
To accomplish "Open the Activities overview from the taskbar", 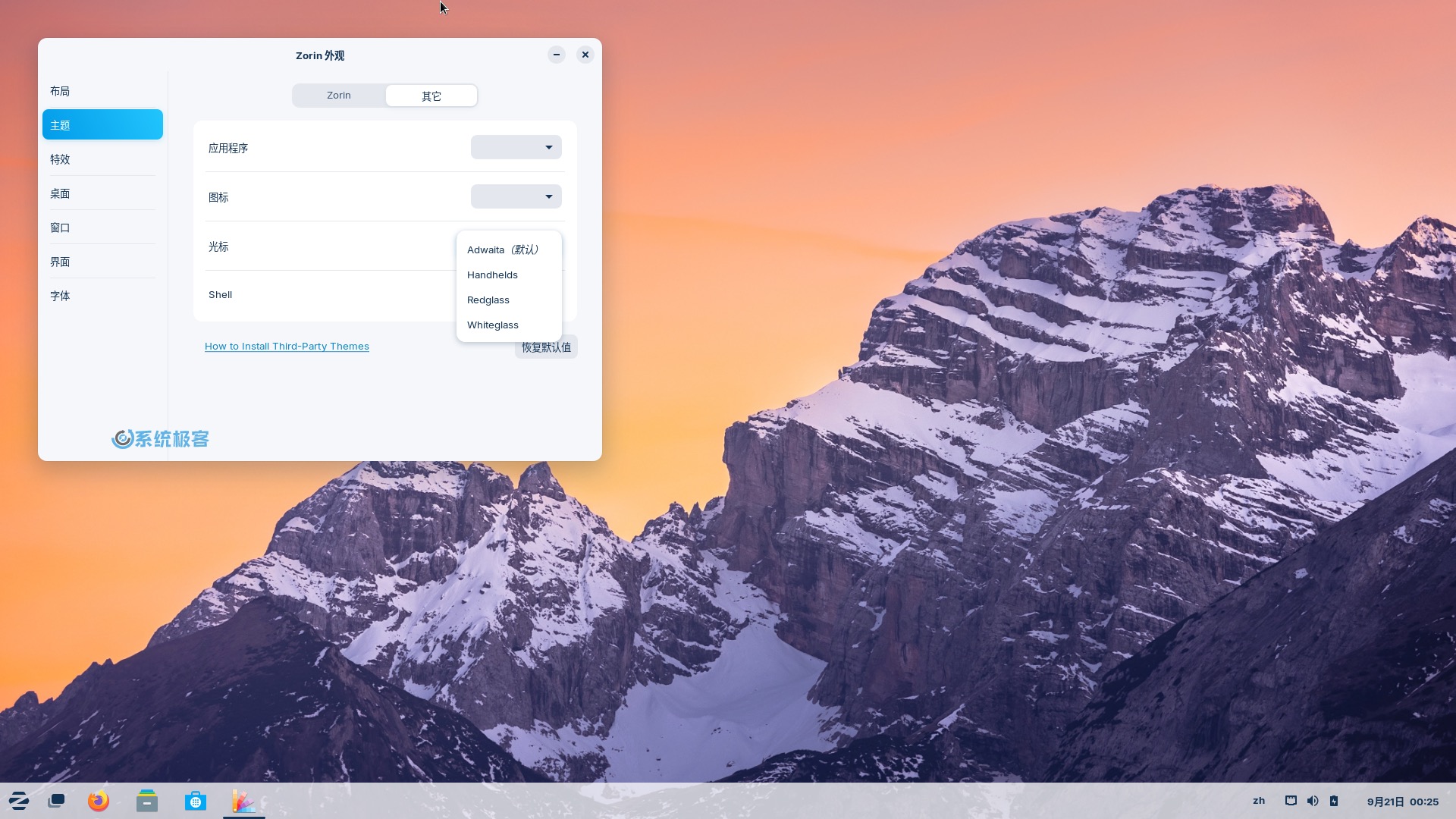I will pyautogui.click(x=56, y=801).
